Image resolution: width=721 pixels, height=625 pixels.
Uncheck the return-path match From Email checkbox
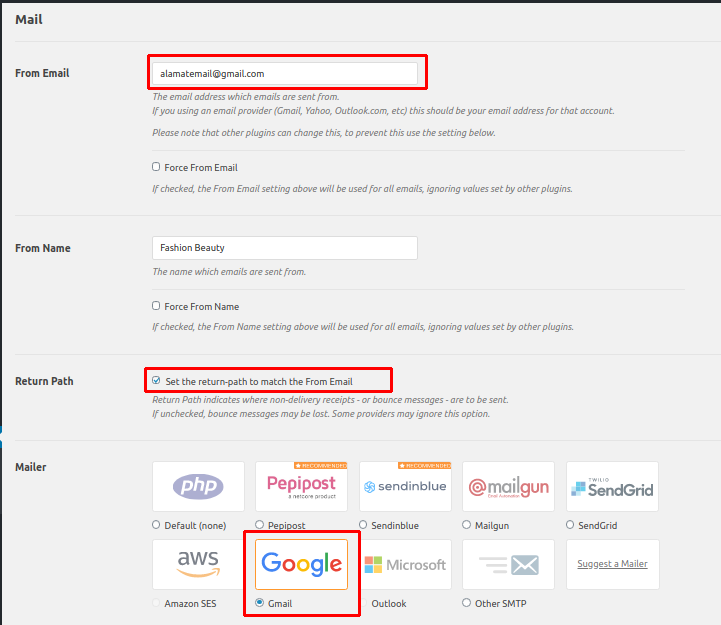[x=156, y=380]
